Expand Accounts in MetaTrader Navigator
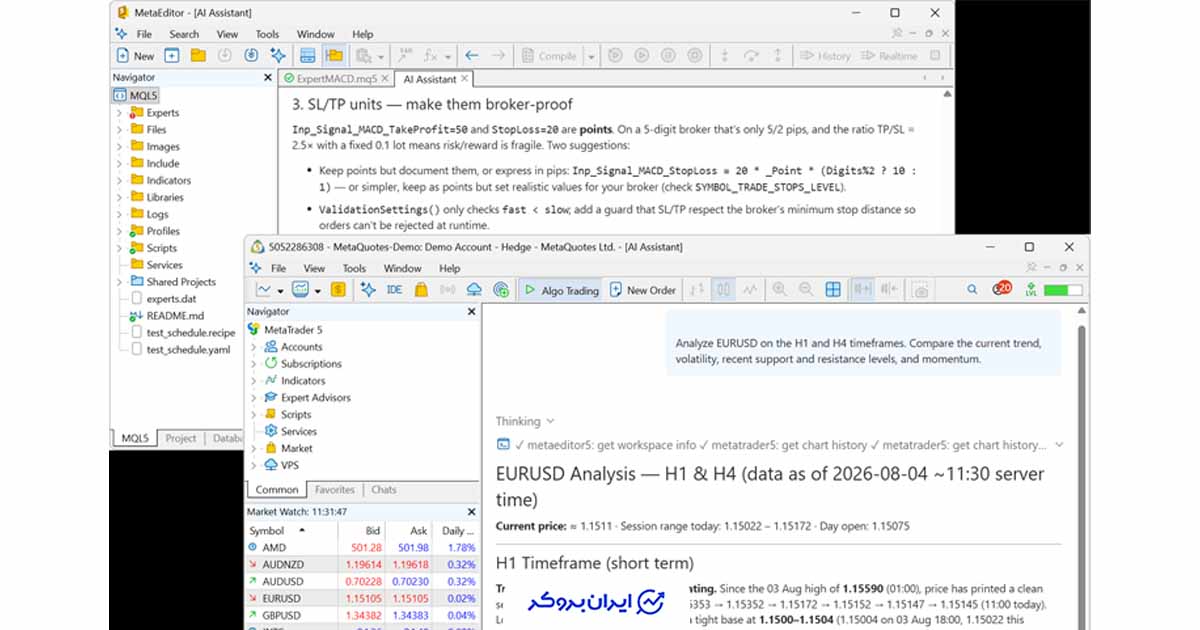The height and width of the screenshot is (630, 1200). click(x=253, y=347)
